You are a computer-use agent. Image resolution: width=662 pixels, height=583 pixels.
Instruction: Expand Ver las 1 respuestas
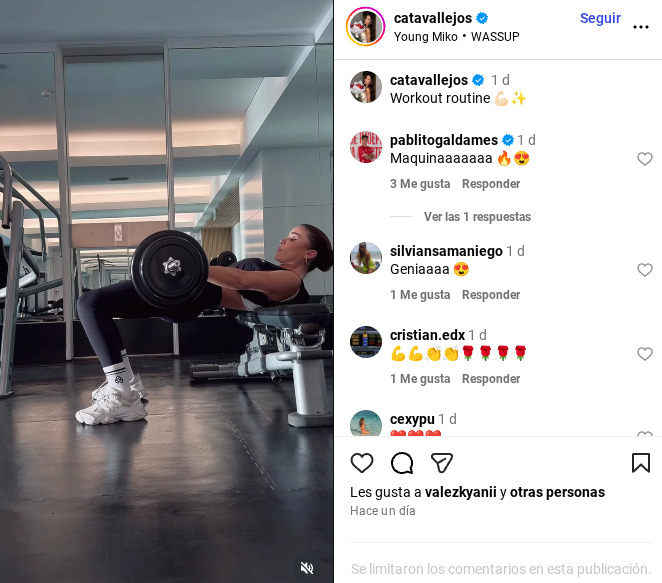(x=477, y=217)
